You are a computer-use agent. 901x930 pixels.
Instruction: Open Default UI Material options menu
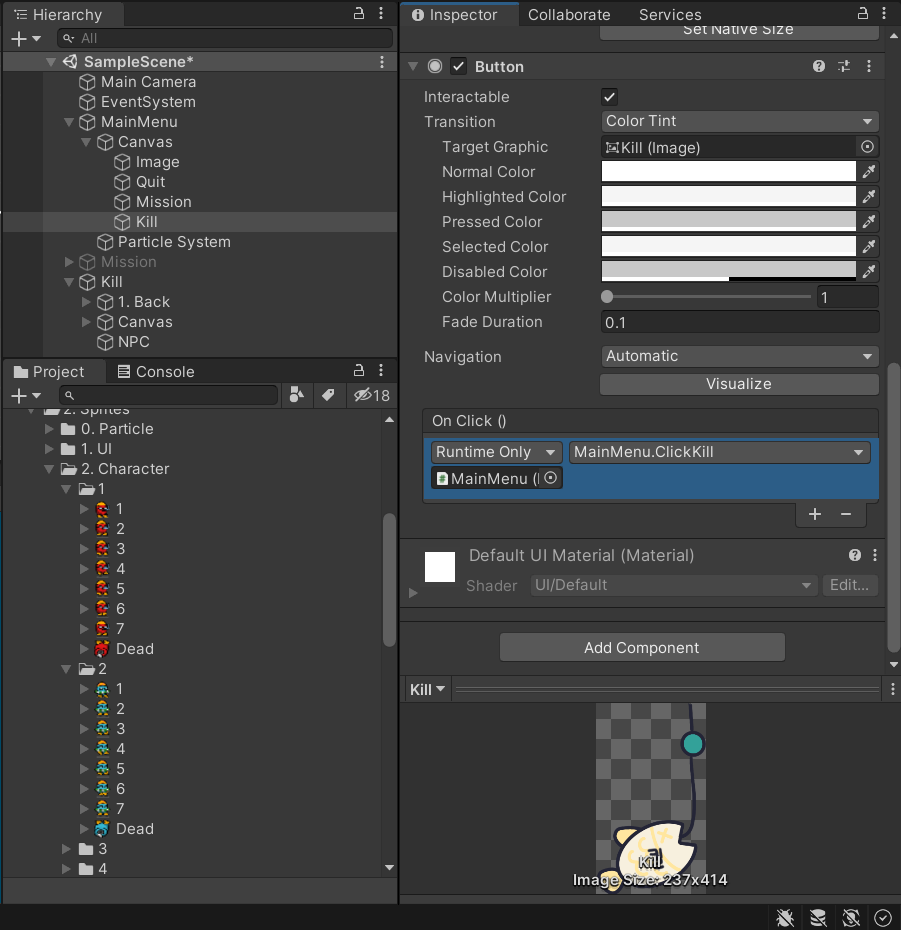(x=875, y=555)
